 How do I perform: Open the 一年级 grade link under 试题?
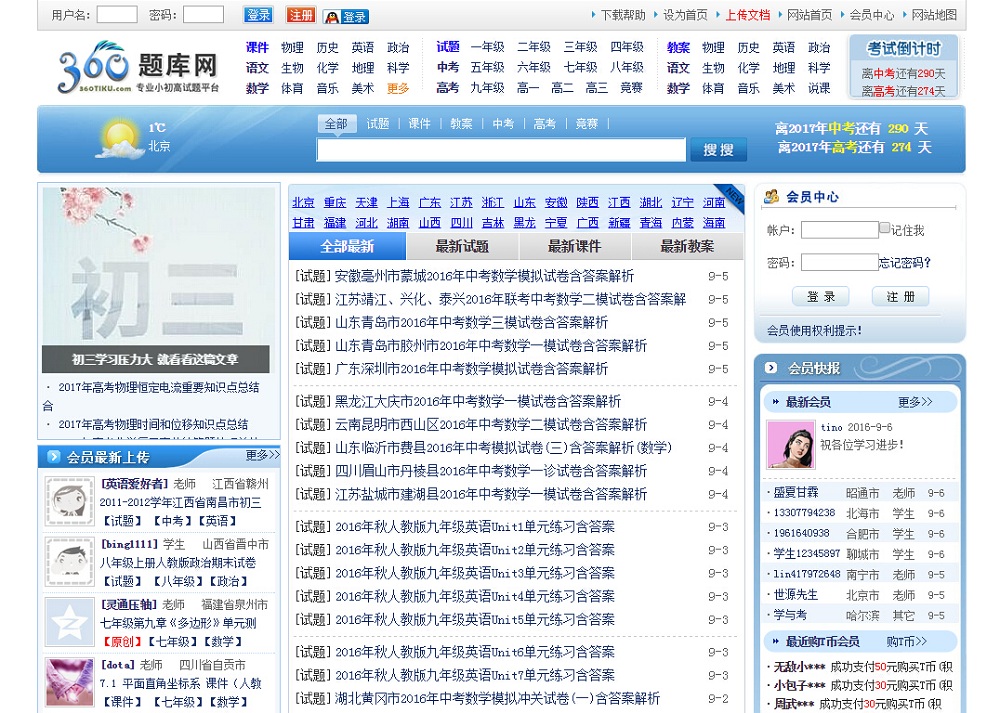pyautogui.click(x=487, y=47)
